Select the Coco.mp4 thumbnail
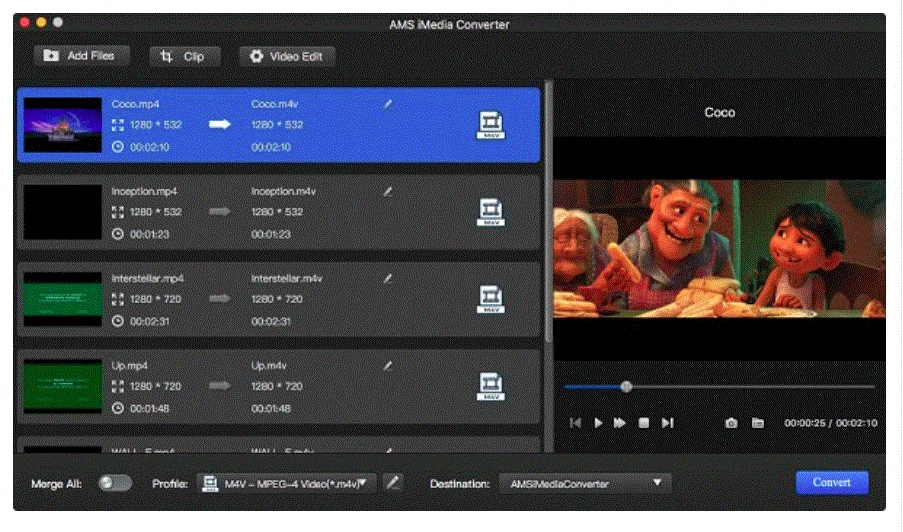This screenshot has height=532, width=903. click(63, 125)
